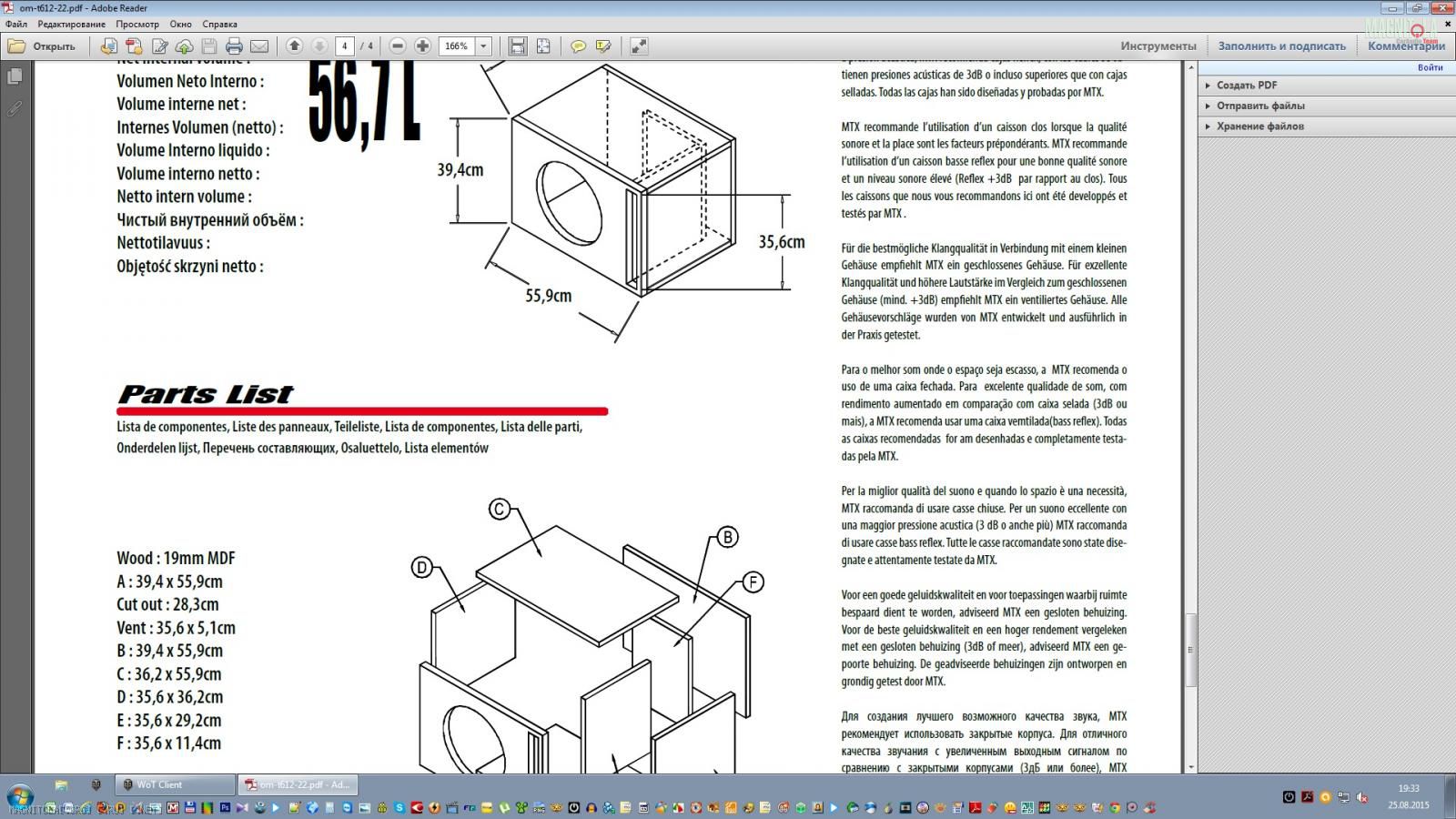Click the uTorrent quick launch icon

click(x=503, y=807)
